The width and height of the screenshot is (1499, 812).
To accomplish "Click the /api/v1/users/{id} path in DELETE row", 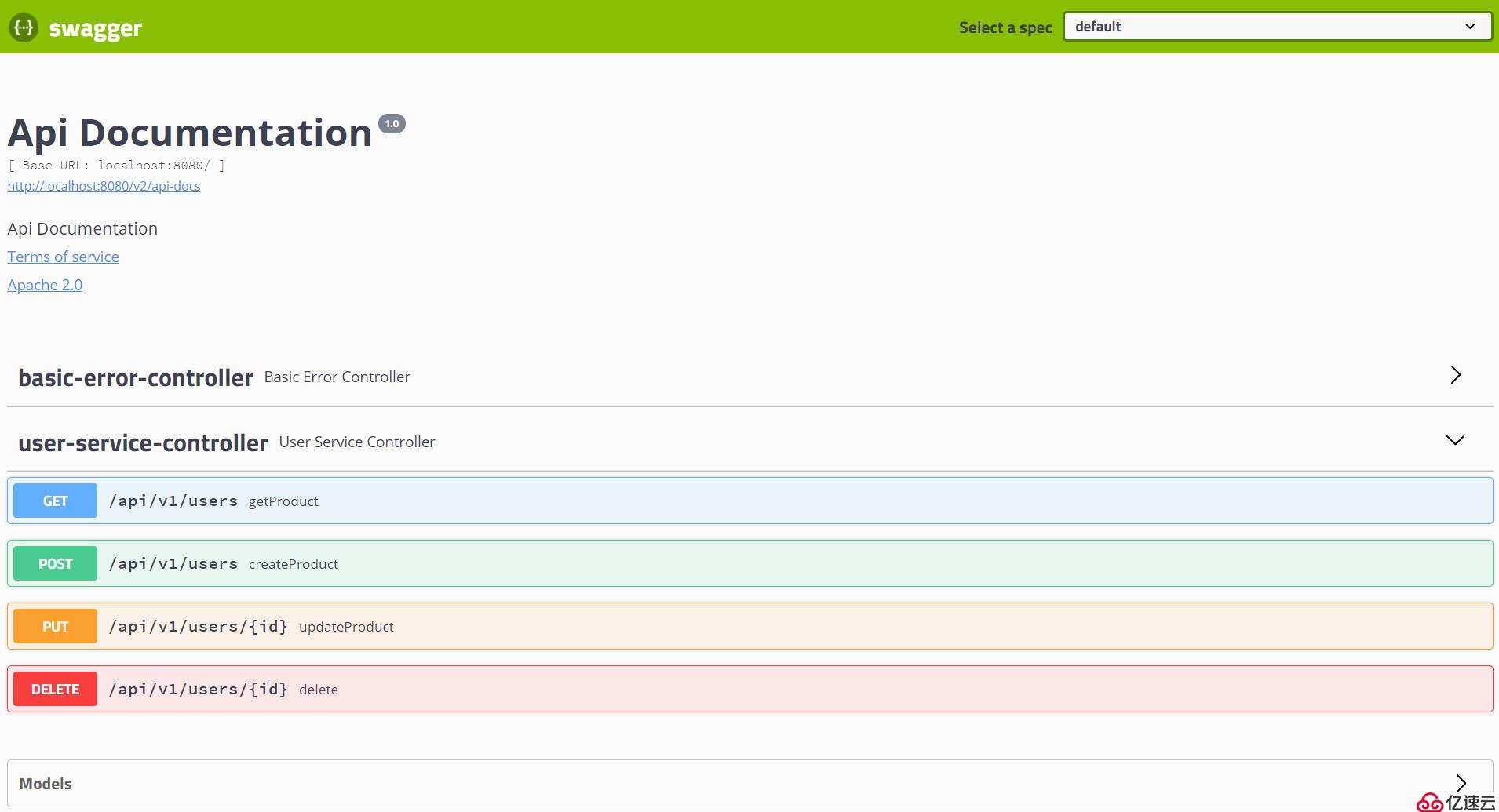I will point(199,690).
